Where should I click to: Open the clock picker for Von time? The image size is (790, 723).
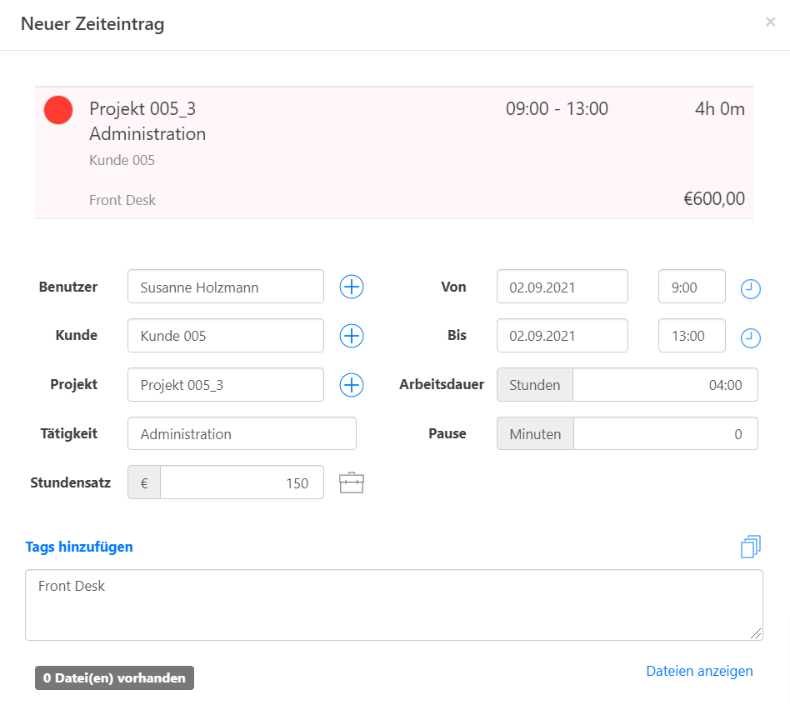click(x=751, y=289)
